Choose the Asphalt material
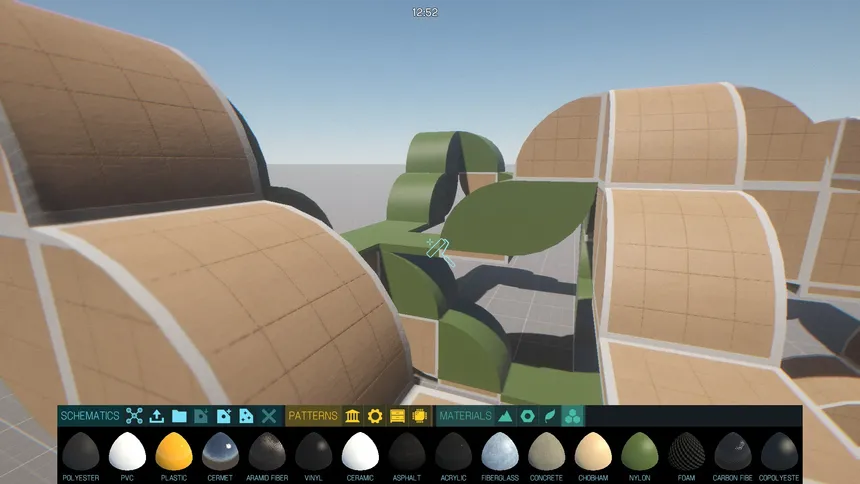 (x=407, y=451)
